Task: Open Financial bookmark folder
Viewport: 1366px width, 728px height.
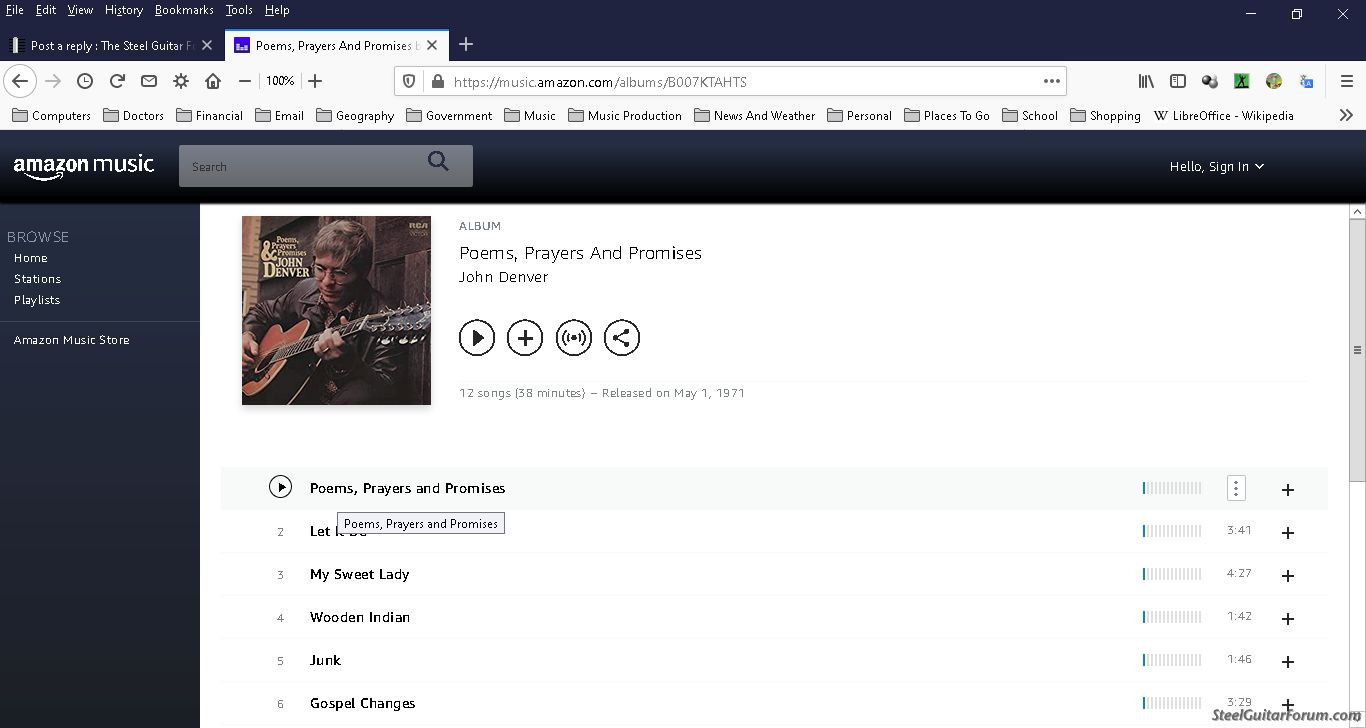Action: [x=209, y=115]
